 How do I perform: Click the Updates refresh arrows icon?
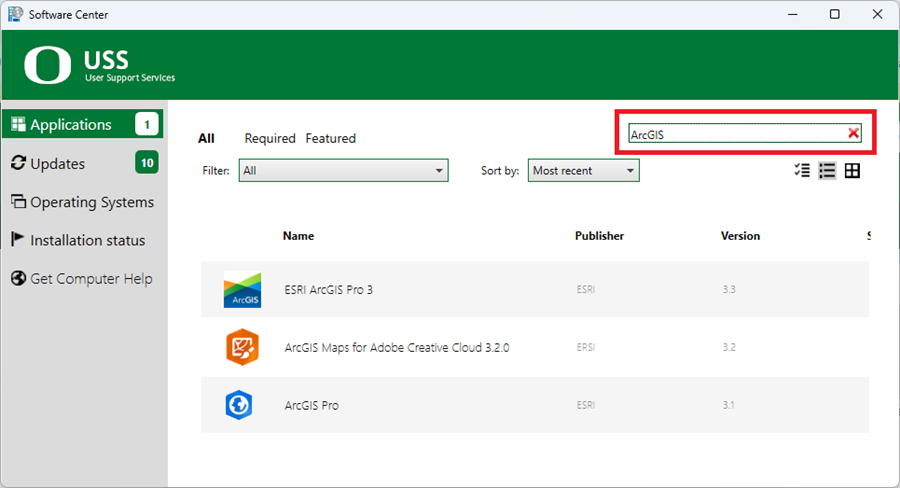coord(18,163)
